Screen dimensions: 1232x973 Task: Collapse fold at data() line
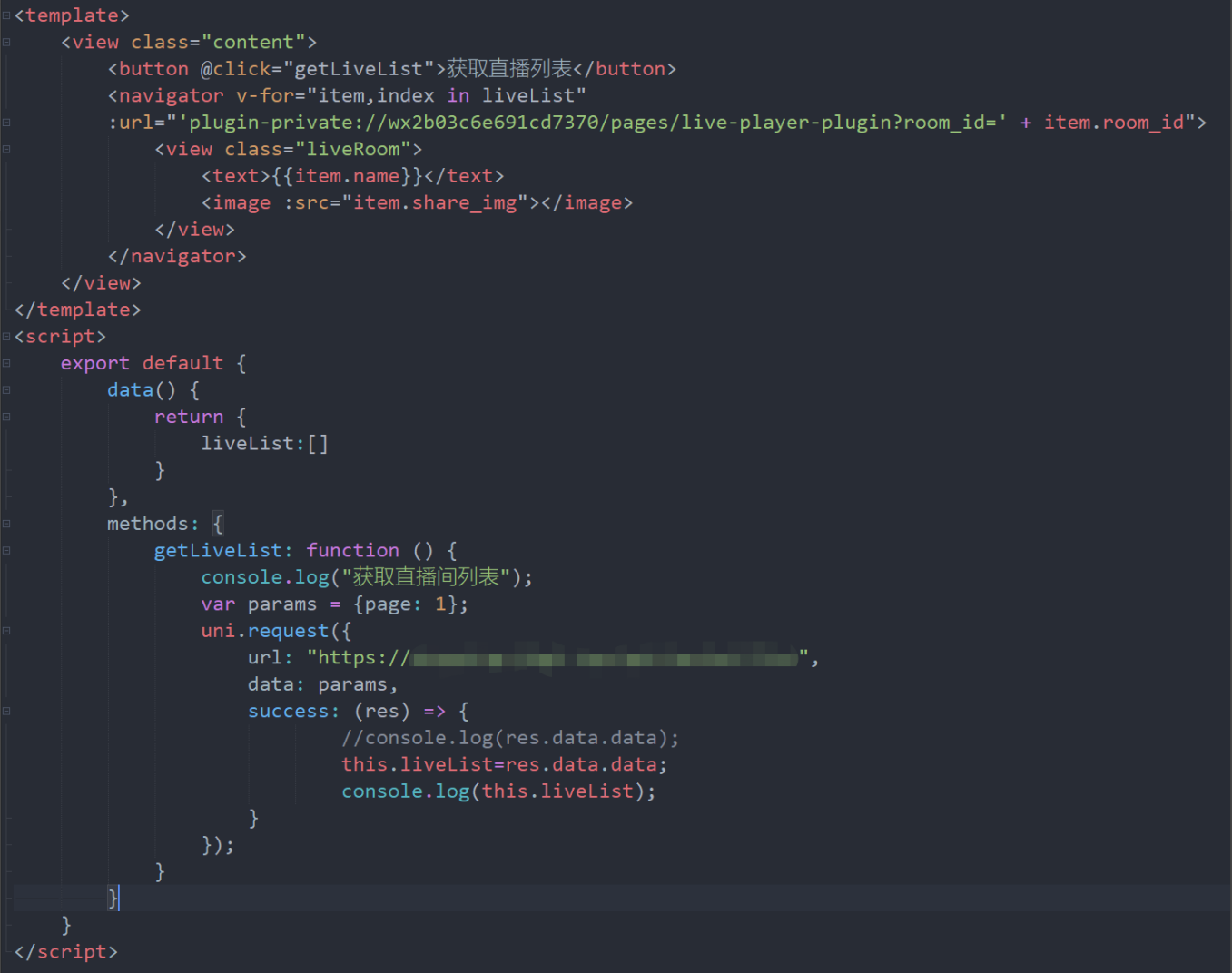[6, 390]
